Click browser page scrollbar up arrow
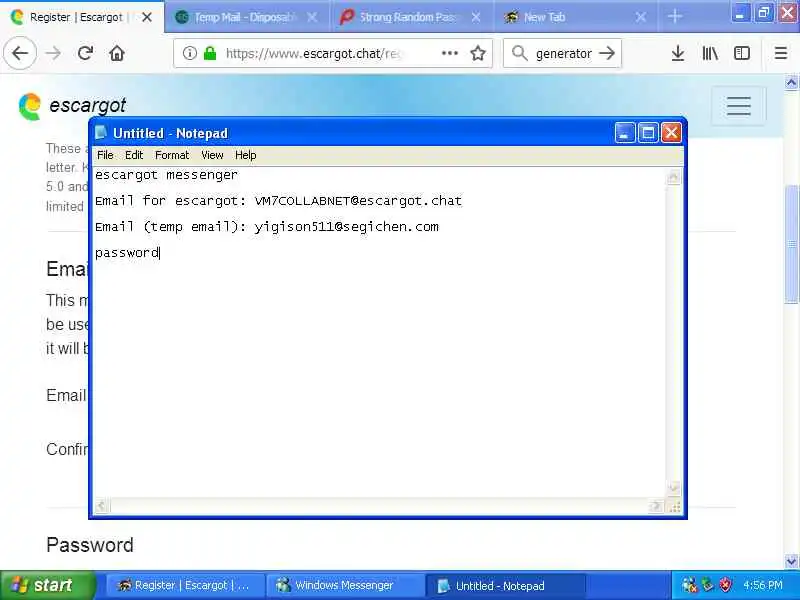Viewport: 800px width, 600px height. 791,82
